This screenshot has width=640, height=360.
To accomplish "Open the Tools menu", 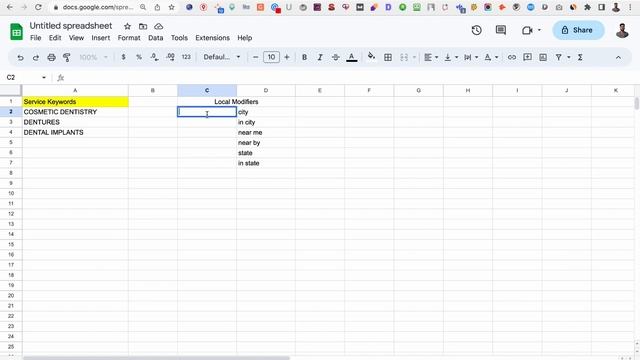I will [179, 38].
